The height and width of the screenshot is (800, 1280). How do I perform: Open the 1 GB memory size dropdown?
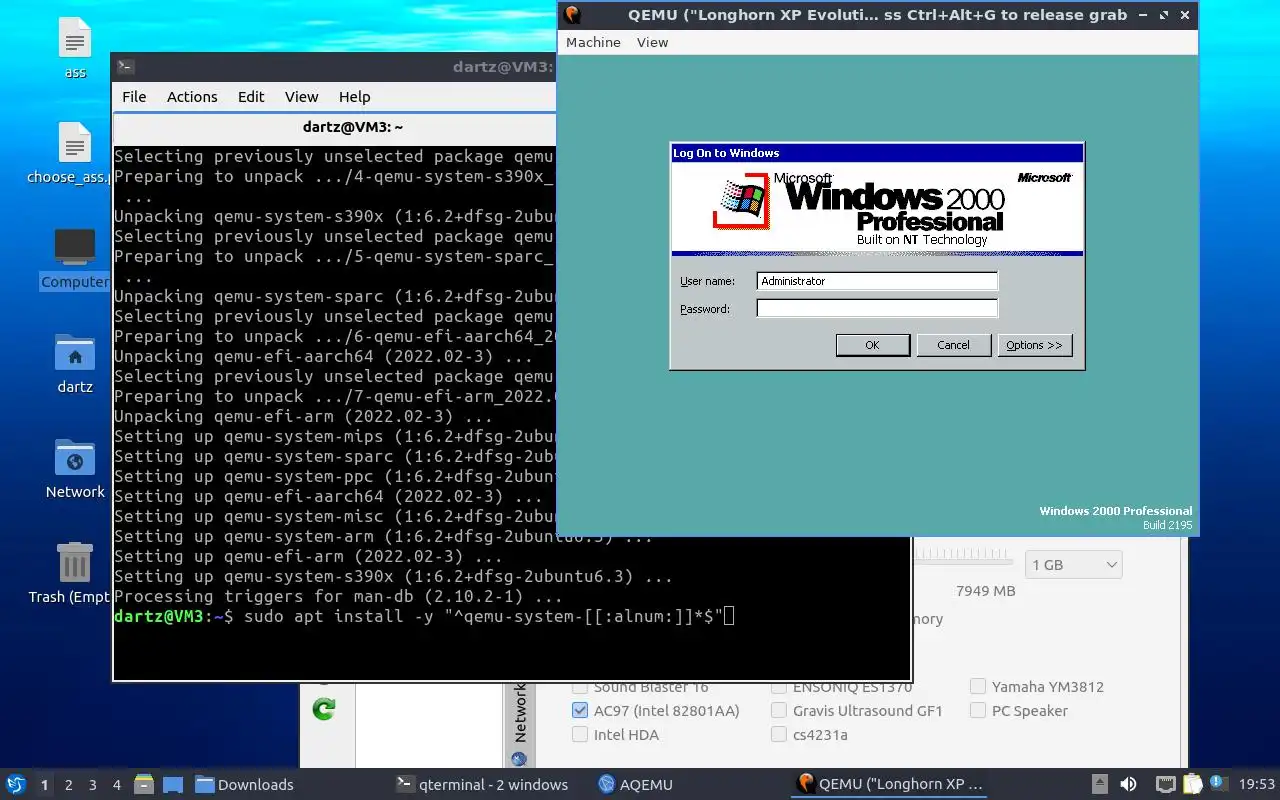(1073, 565)
